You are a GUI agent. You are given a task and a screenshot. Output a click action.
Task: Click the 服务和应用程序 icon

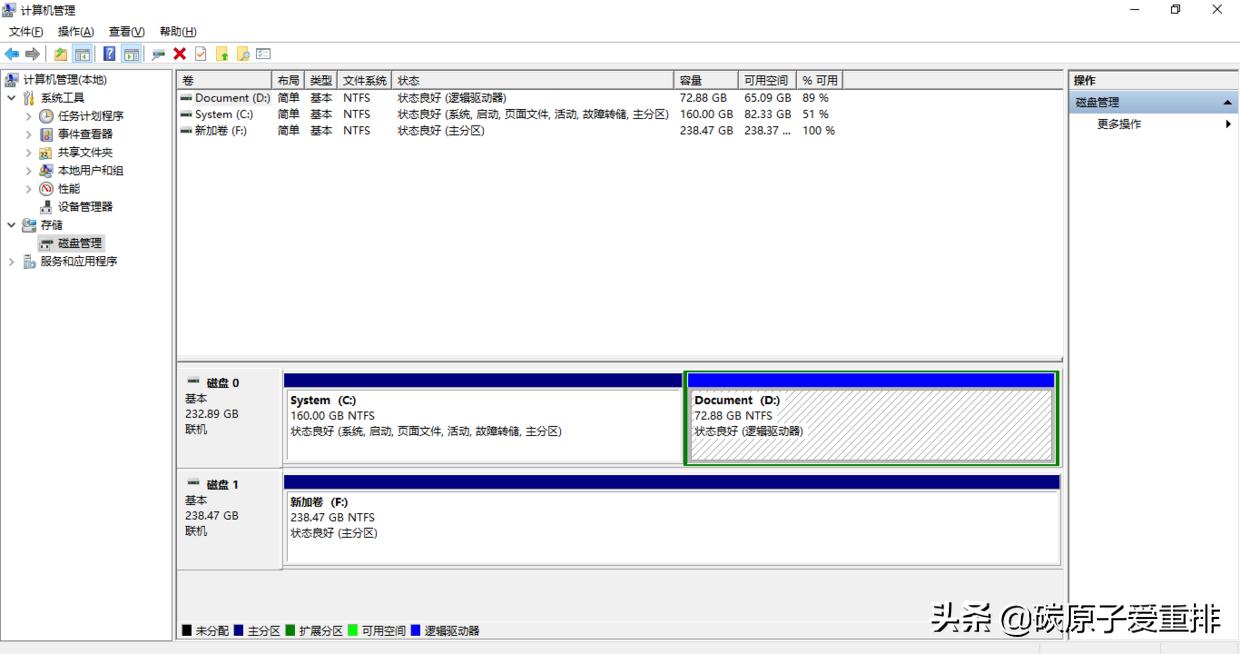coord(29,262)
